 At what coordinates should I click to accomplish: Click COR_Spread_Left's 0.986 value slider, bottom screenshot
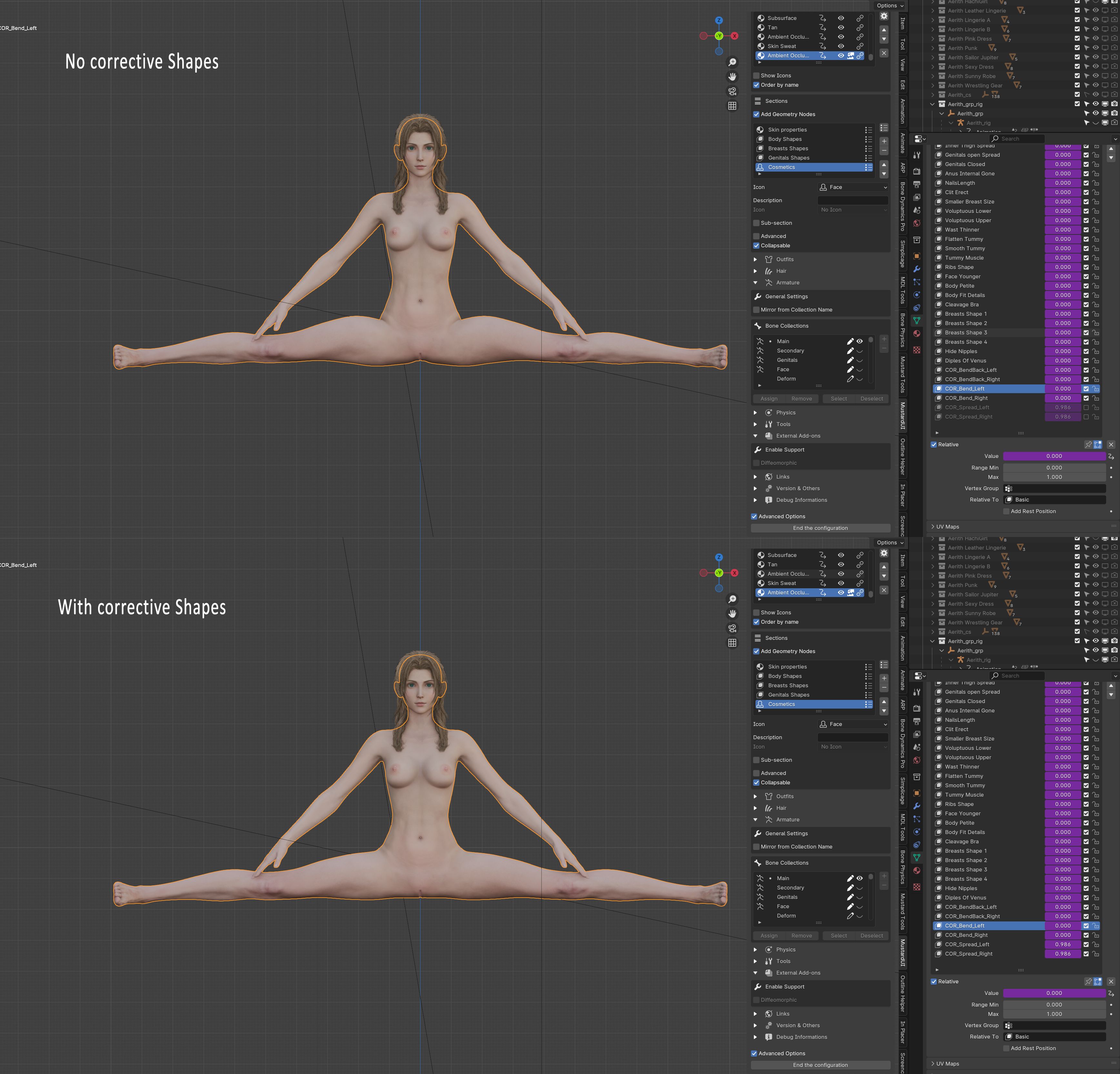[x=1063, y=944]
